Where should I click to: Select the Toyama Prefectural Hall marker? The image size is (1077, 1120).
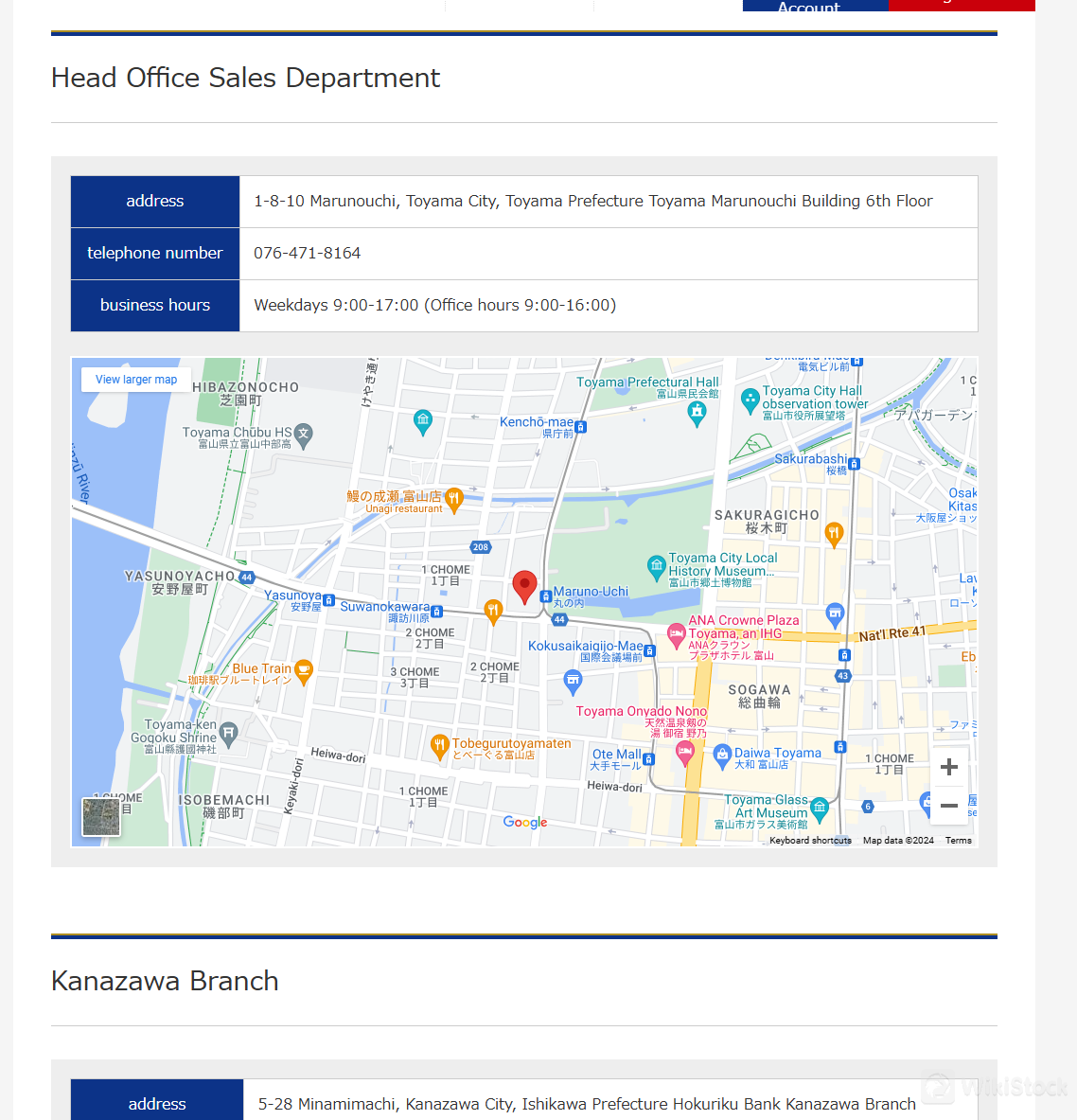point(697,413)
